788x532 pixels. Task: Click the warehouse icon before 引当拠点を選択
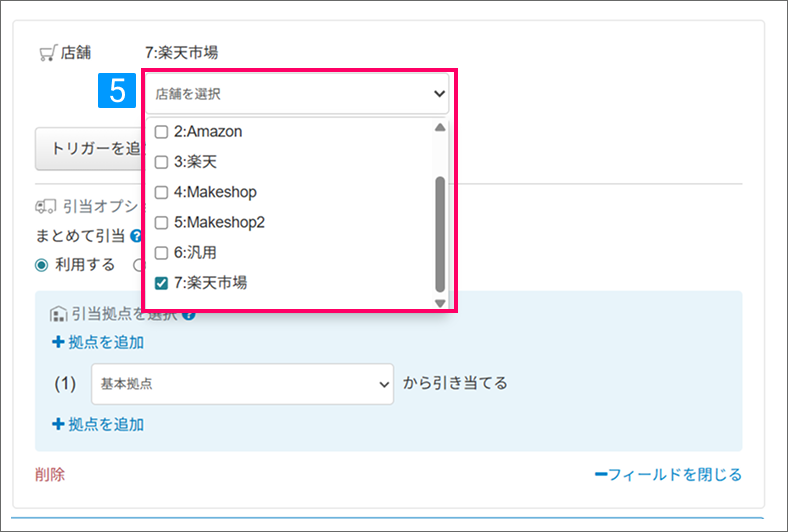click(57, 314)
